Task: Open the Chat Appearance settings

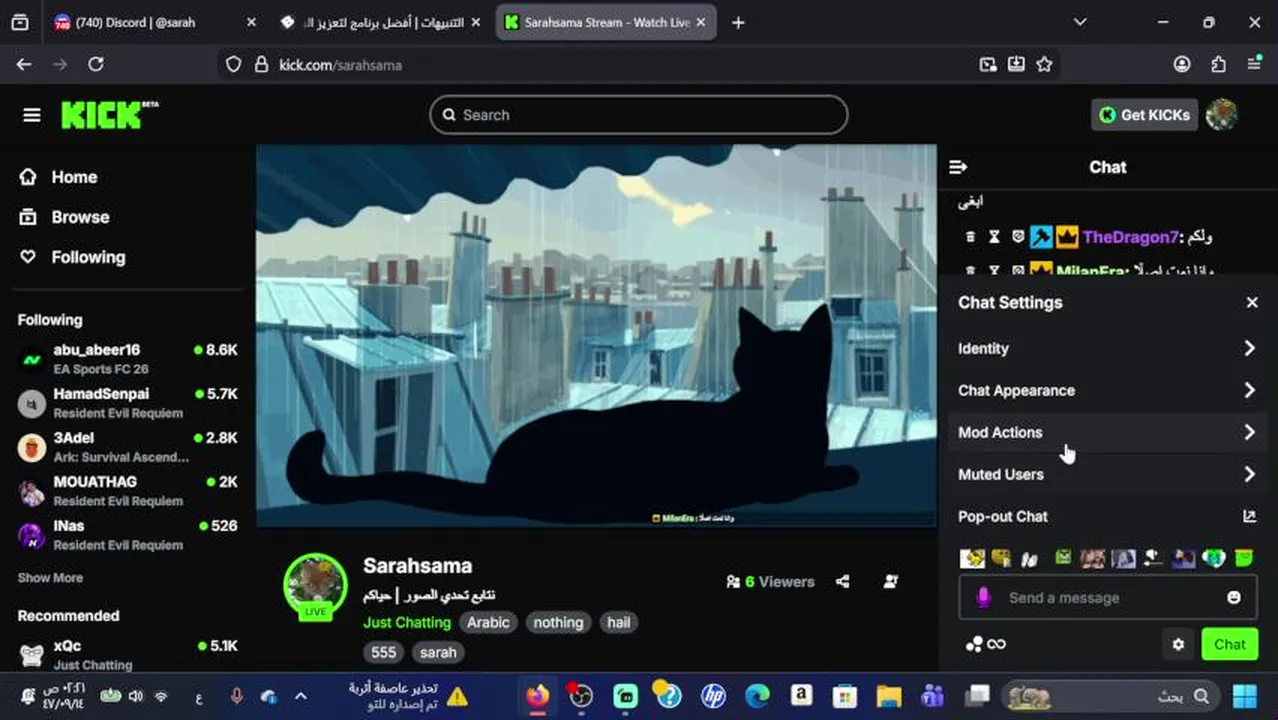Action: pyautogui.click(x=1106, y=390)
